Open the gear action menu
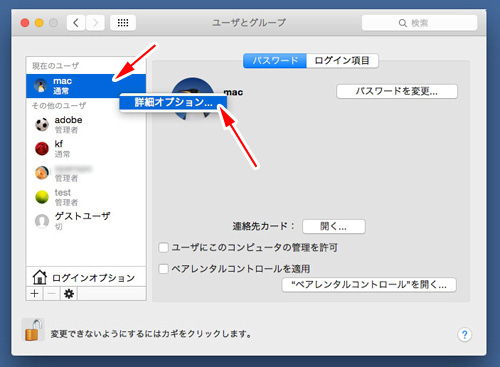The width and height of the screenshot is (500, 367). tap(69, 294)
